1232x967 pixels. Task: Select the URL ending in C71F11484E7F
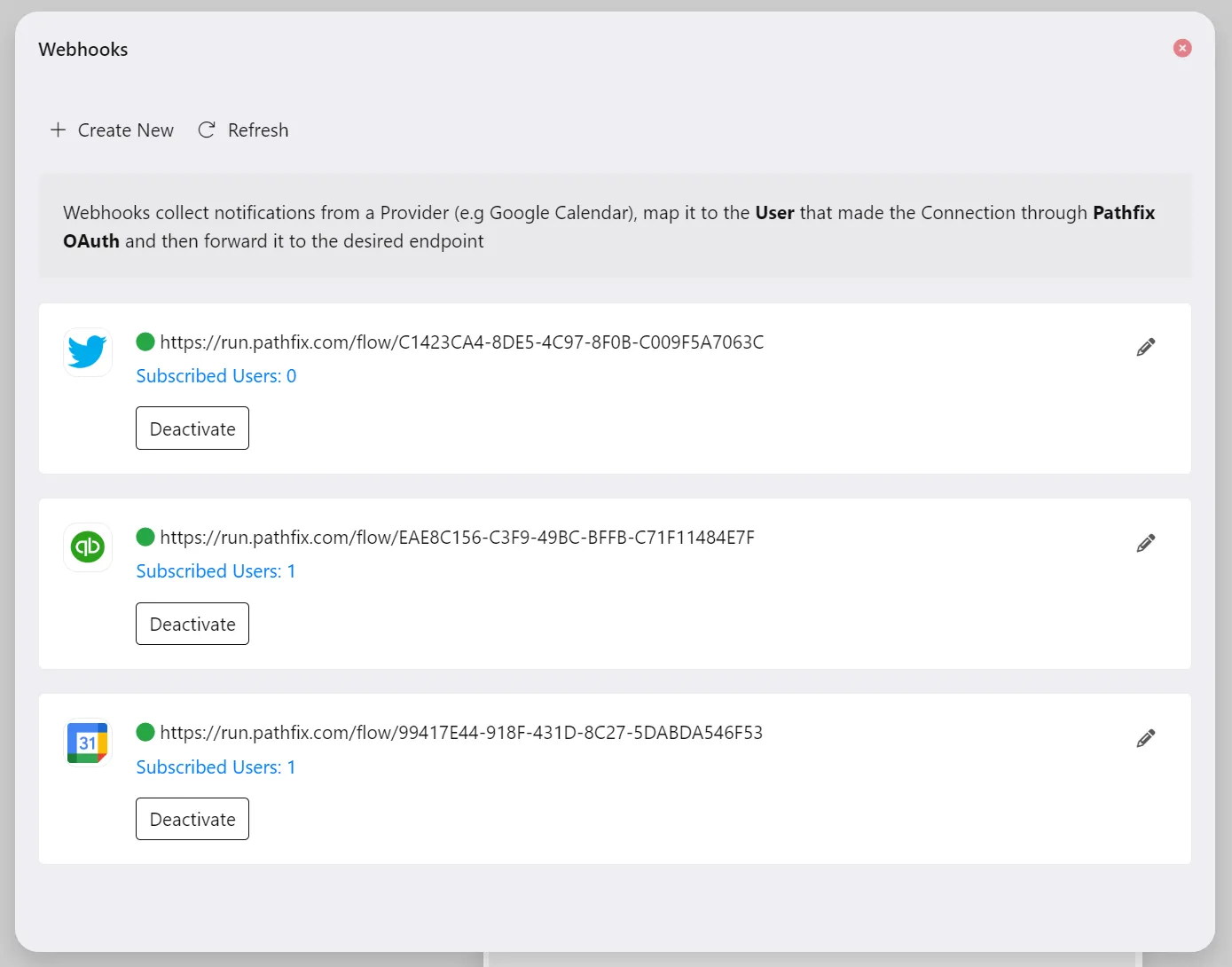[x=458, y=538]
